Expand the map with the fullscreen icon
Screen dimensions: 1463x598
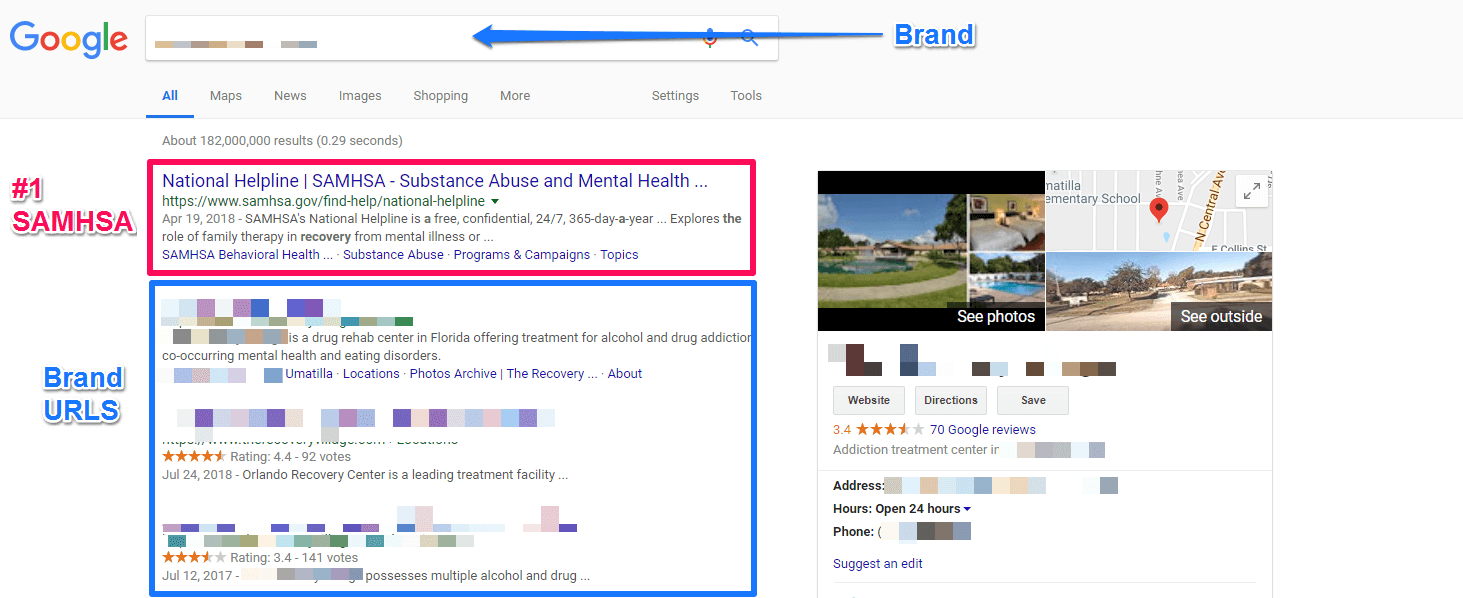pyautogui.click(x=1251, y=191)
